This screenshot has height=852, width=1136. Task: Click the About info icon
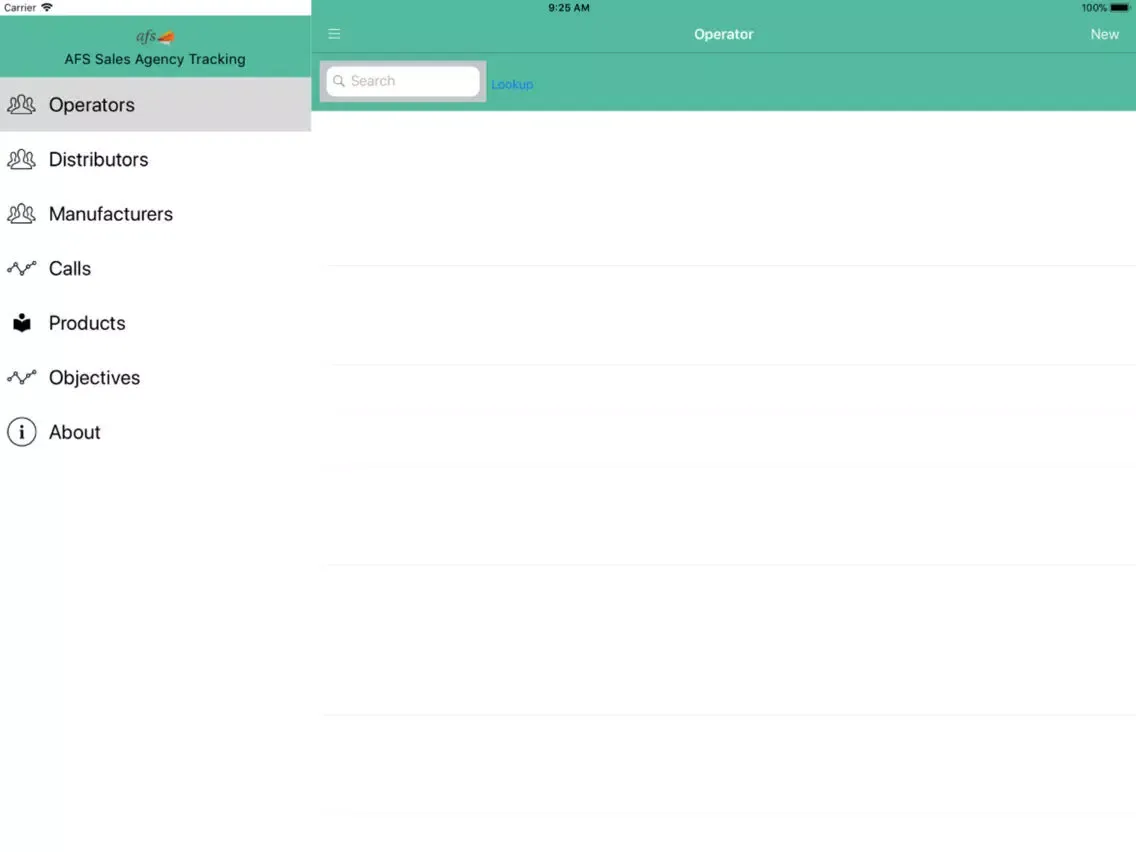point(22,432)
